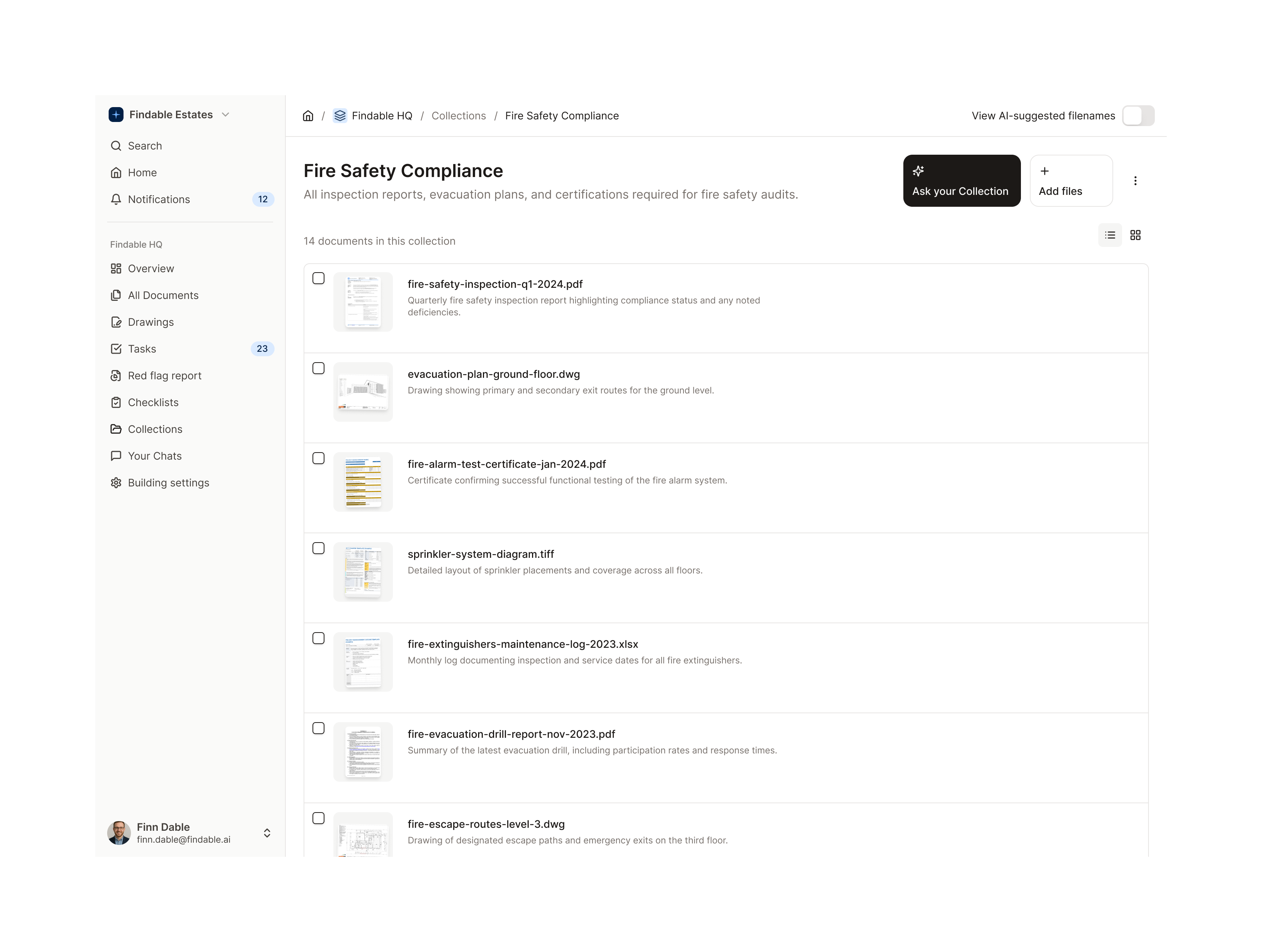Open file fire-evacuation-drill-report-nov-2023.pdf
The image size is (1262, 952).
click(511, 735)
